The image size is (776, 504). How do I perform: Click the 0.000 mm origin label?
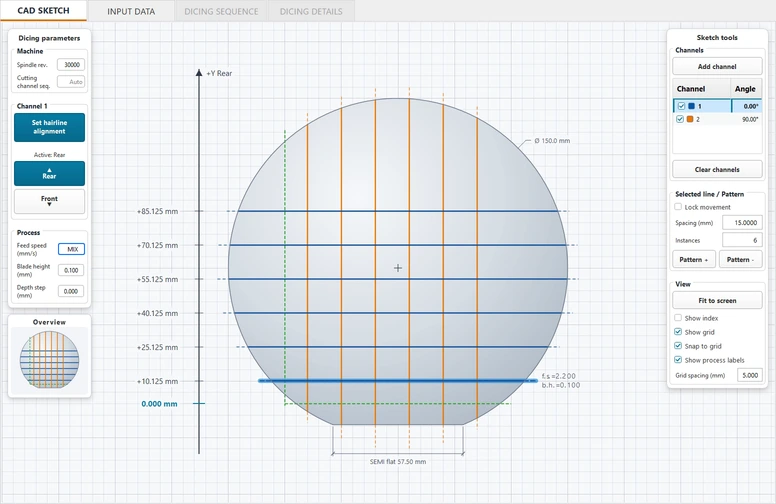(159, 404)
